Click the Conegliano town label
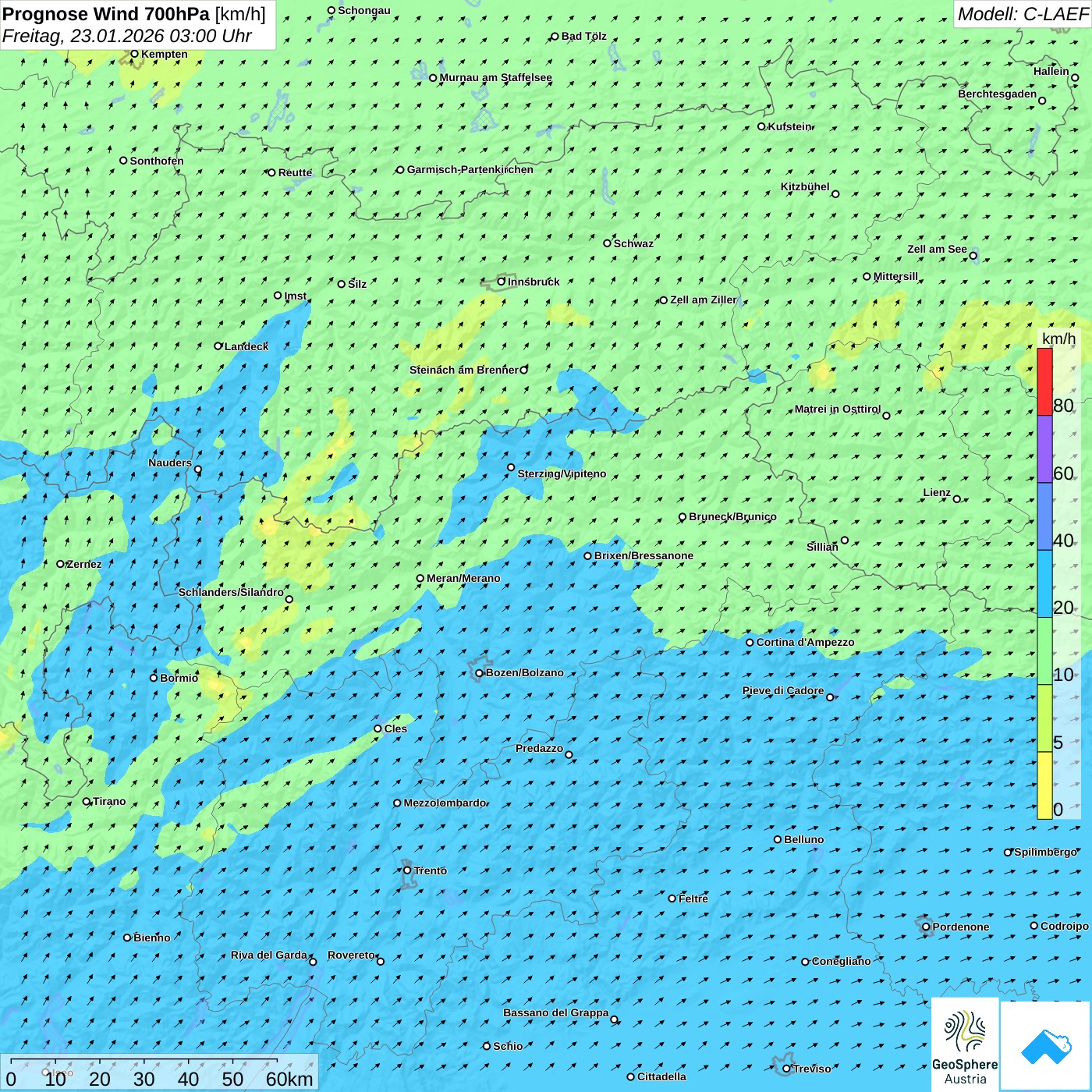Image resolution: width=1092 pixels, height=1092 pixels. [841, 961]
